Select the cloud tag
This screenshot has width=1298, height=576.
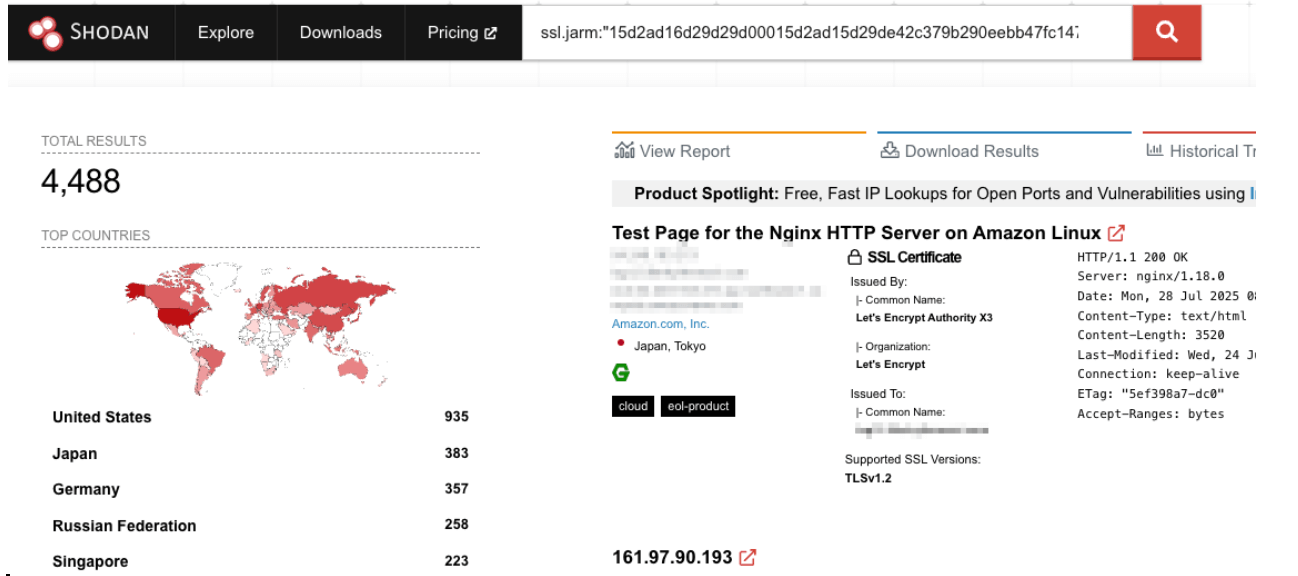[633, 406]
